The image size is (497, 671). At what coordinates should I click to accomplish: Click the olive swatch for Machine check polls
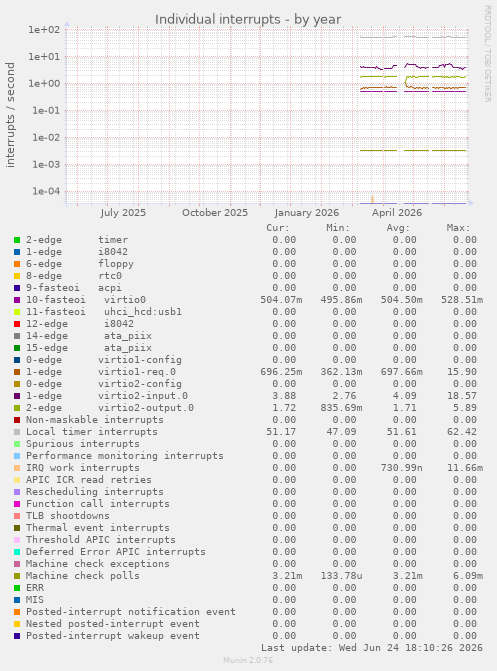tap(17, 576)
